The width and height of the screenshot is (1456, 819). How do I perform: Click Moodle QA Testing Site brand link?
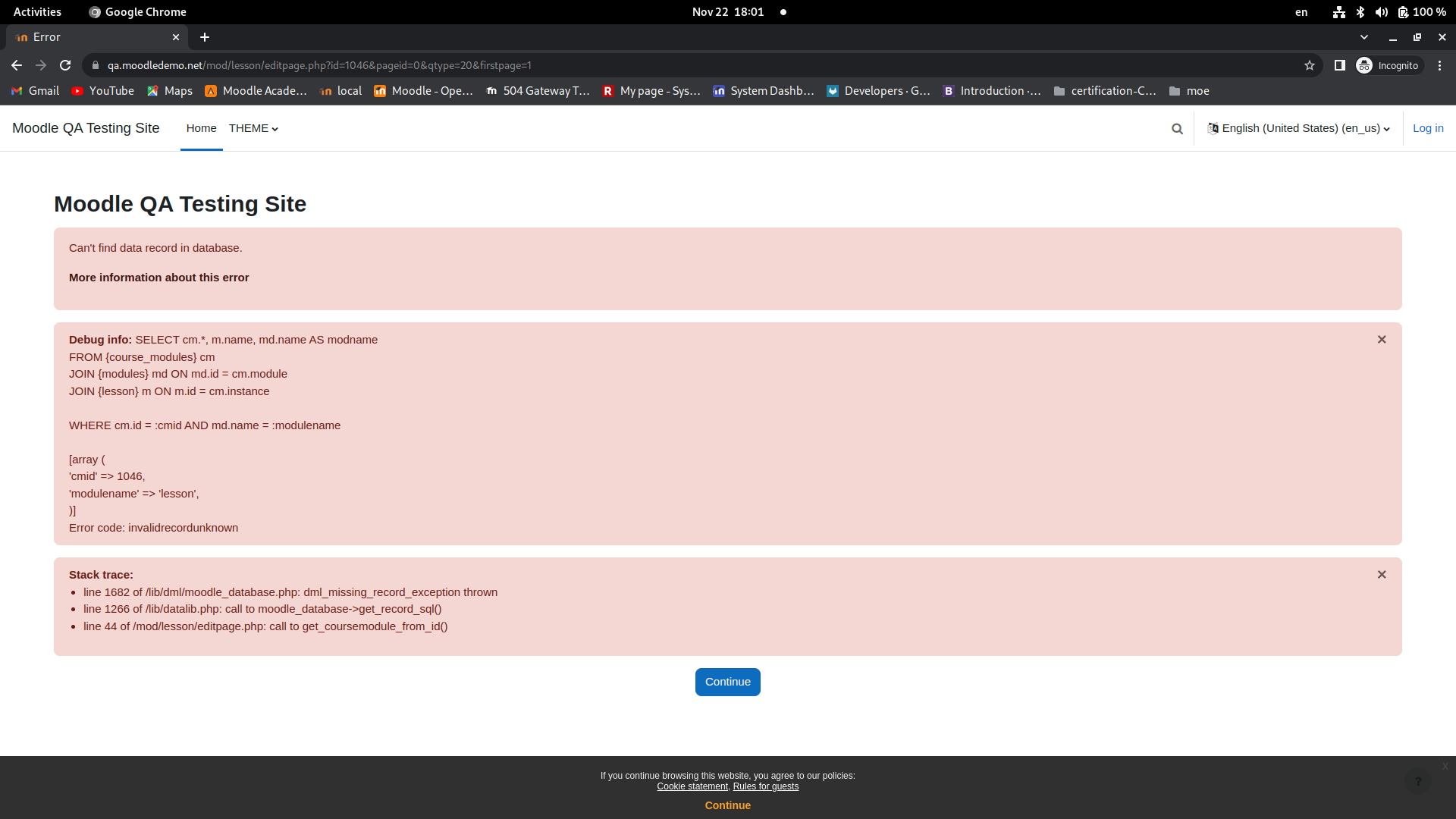[86, 128]
